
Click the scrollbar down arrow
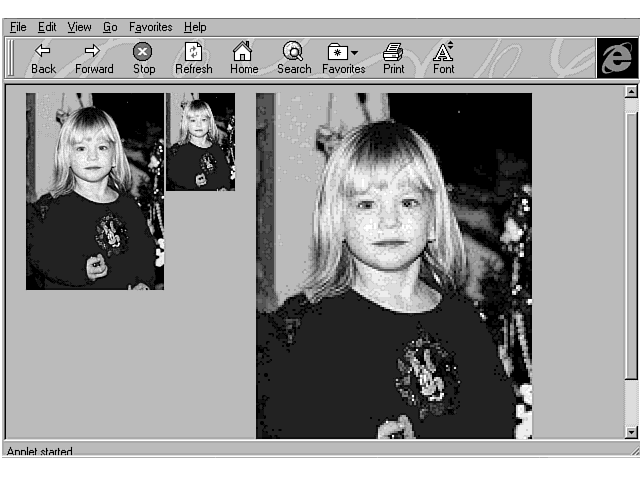[630, 431]
